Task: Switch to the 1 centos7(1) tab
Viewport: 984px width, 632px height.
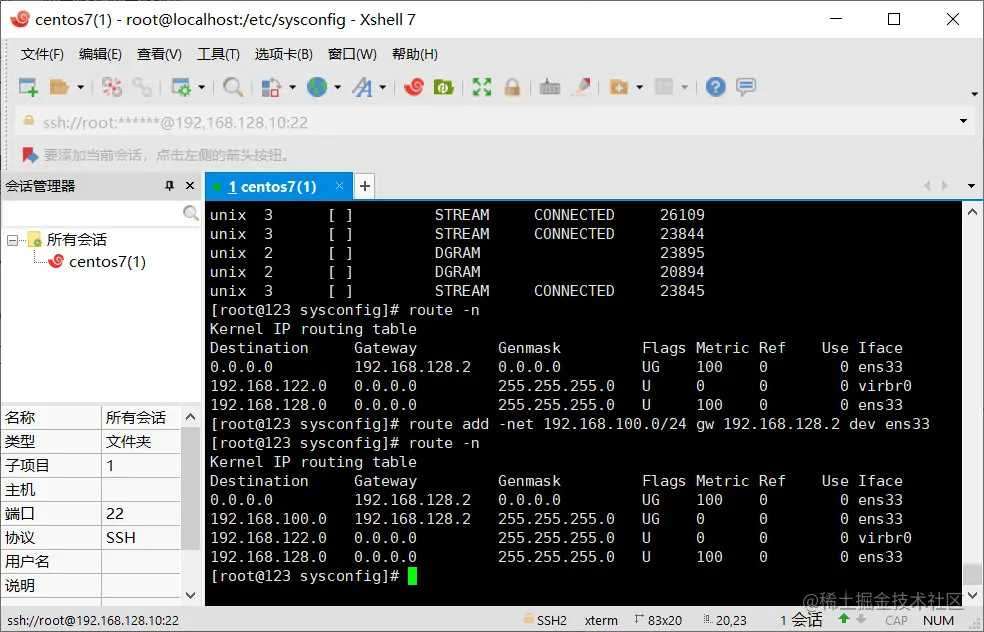Action: (272, 186)
